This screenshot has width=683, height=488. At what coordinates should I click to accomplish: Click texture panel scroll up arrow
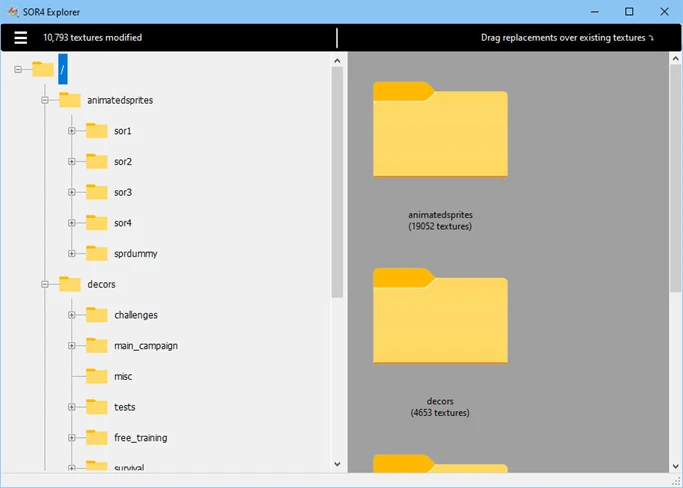click(676, 58)
